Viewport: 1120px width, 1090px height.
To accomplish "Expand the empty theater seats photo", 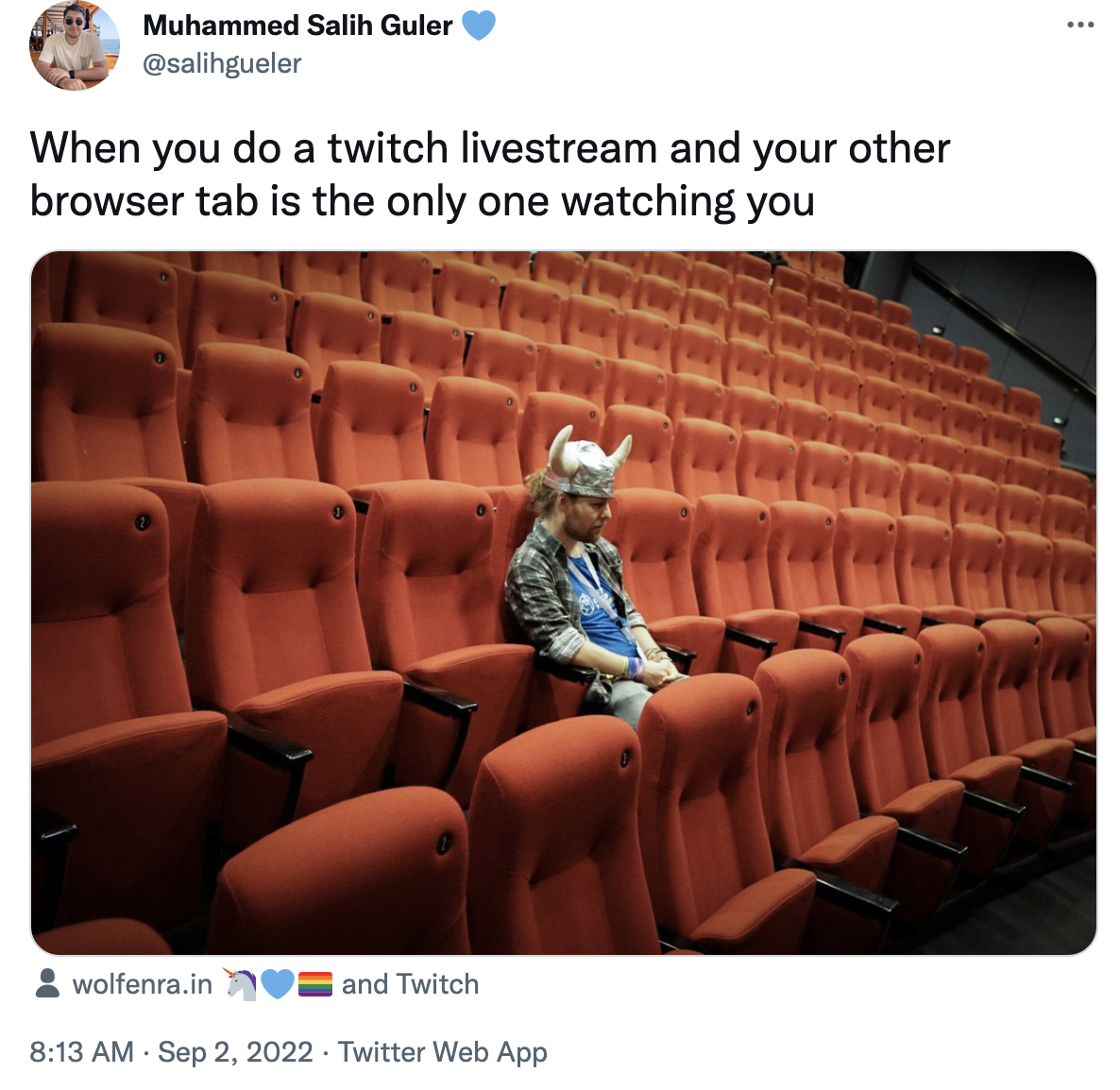I will (x=564, y=602).
